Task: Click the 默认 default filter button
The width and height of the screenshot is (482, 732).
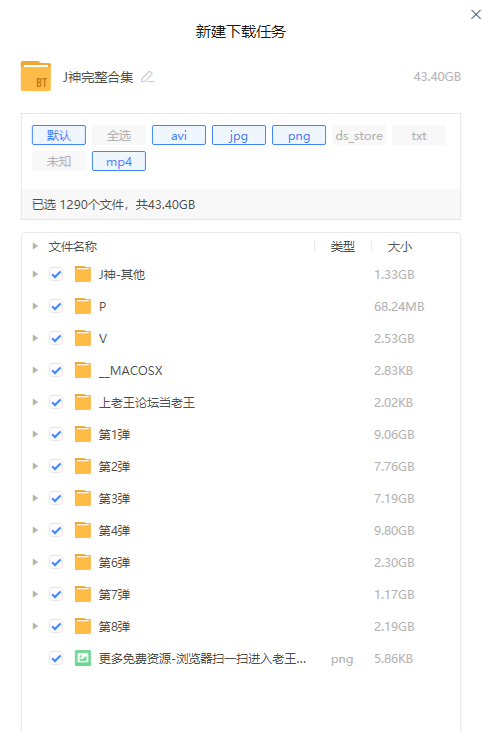Action: [59, 135]
